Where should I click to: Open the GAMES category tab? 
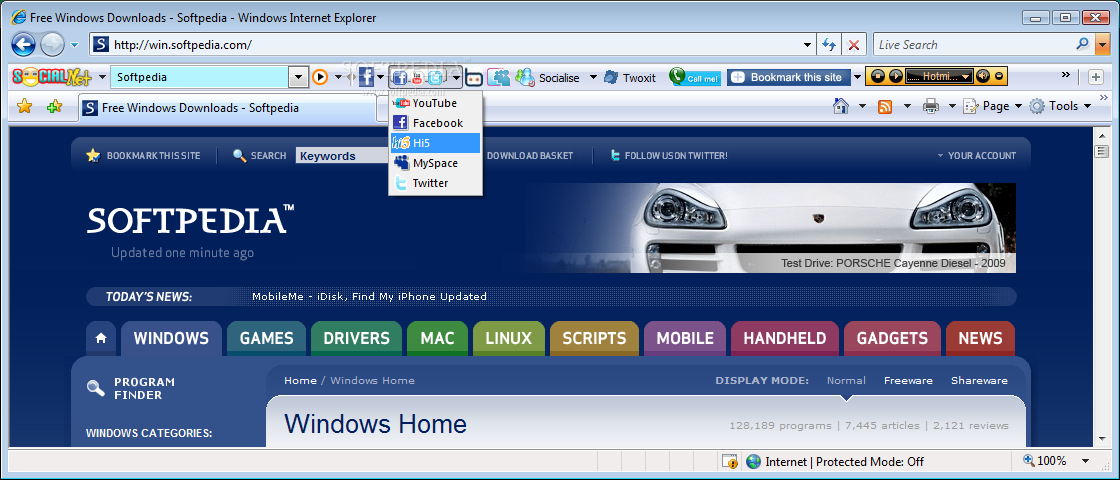[266, 339]
